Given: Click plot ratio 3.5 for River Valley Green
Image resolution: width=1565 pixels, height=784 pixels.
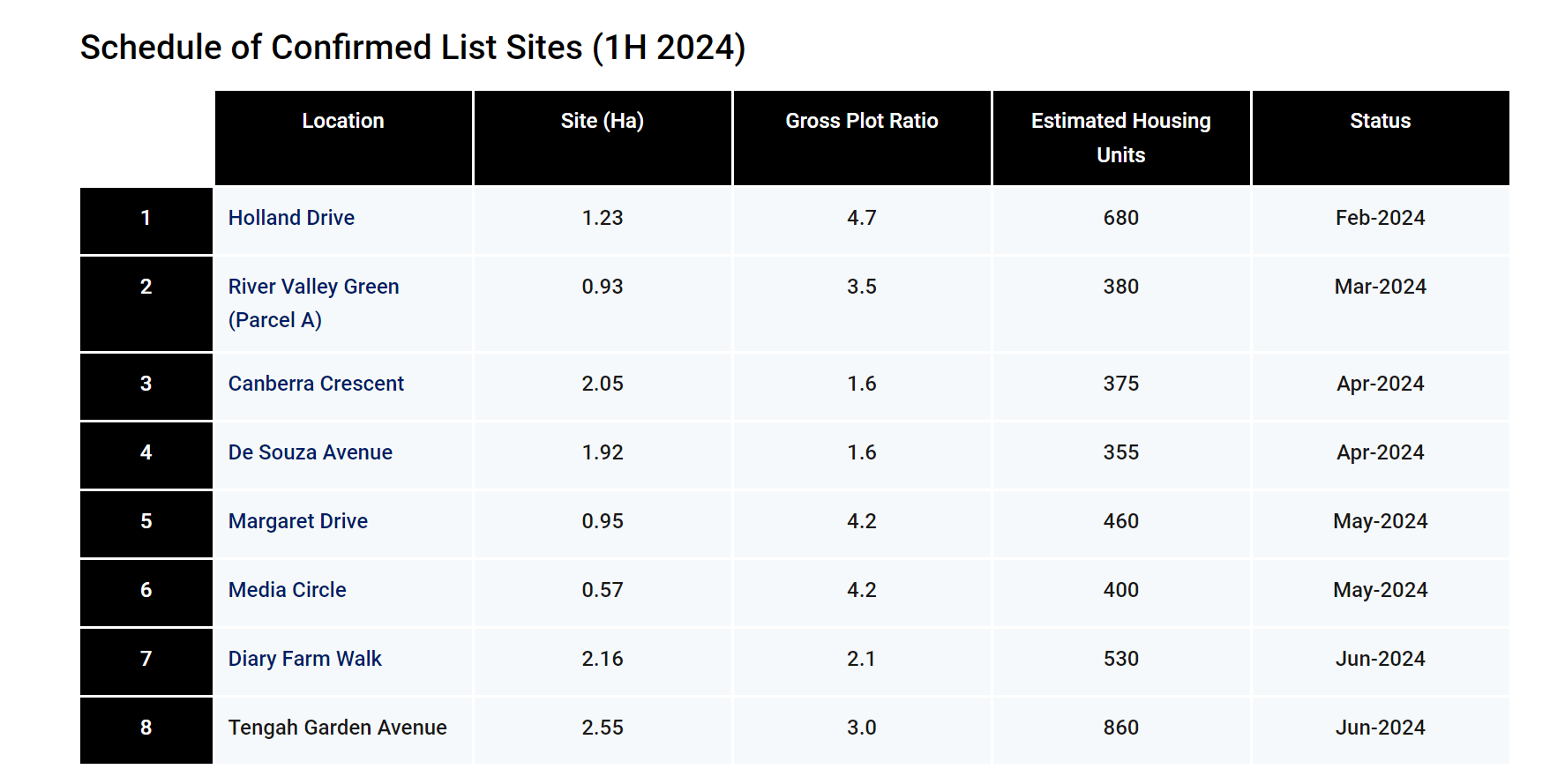Looking at the screenshot, I should click(862, 287).
